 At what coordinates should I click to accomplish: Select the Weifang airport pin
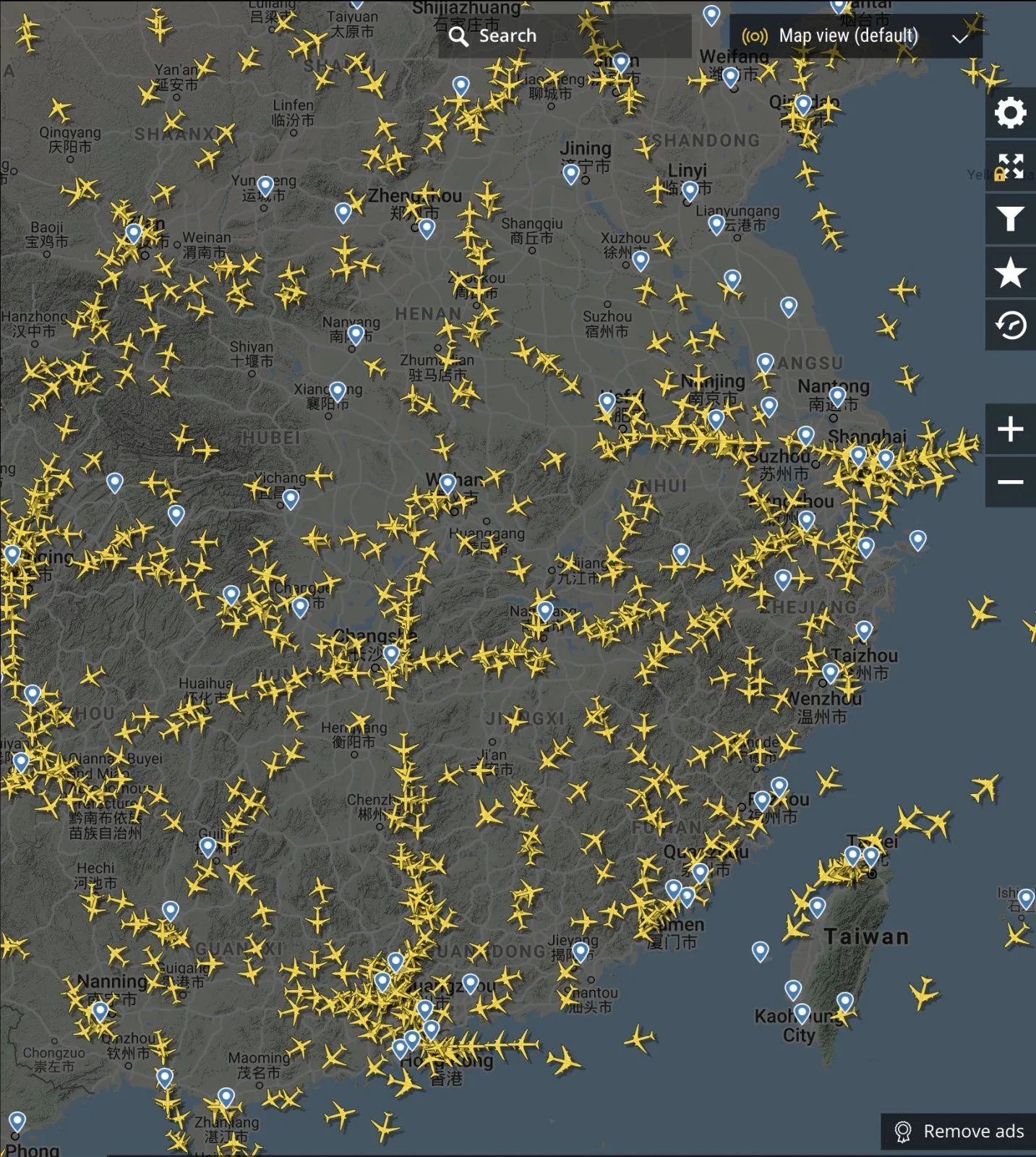point(731,77)
